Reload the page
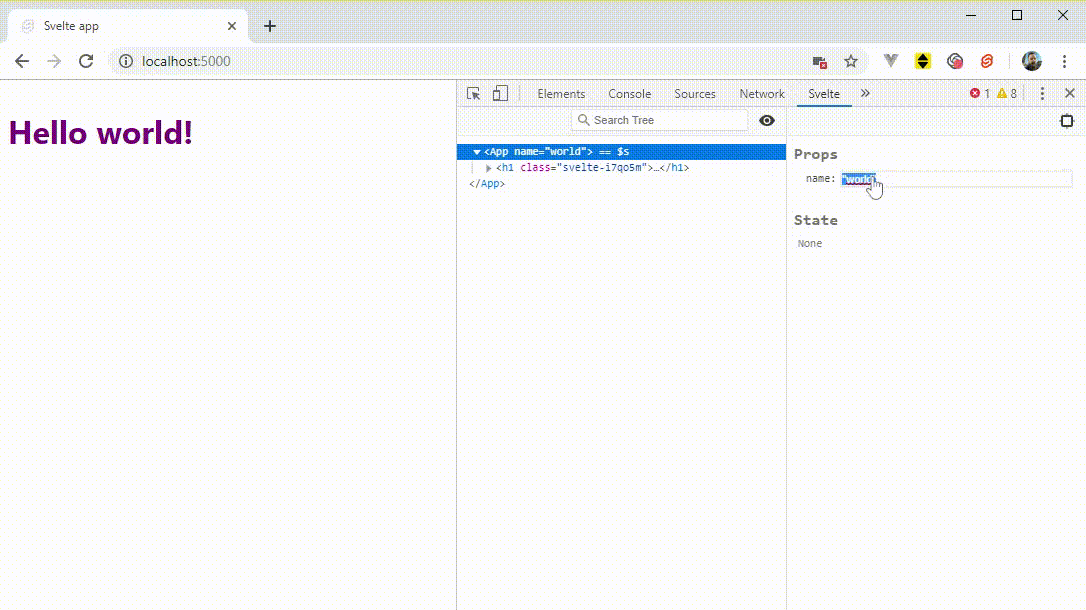This screenshot has width=1086, height=610. 86,61
